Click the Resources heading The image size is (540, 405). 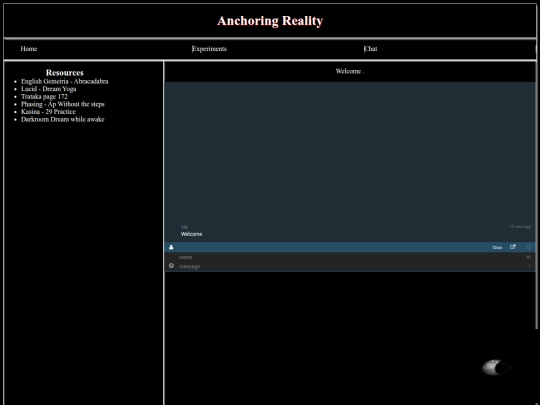click(65, 73)
